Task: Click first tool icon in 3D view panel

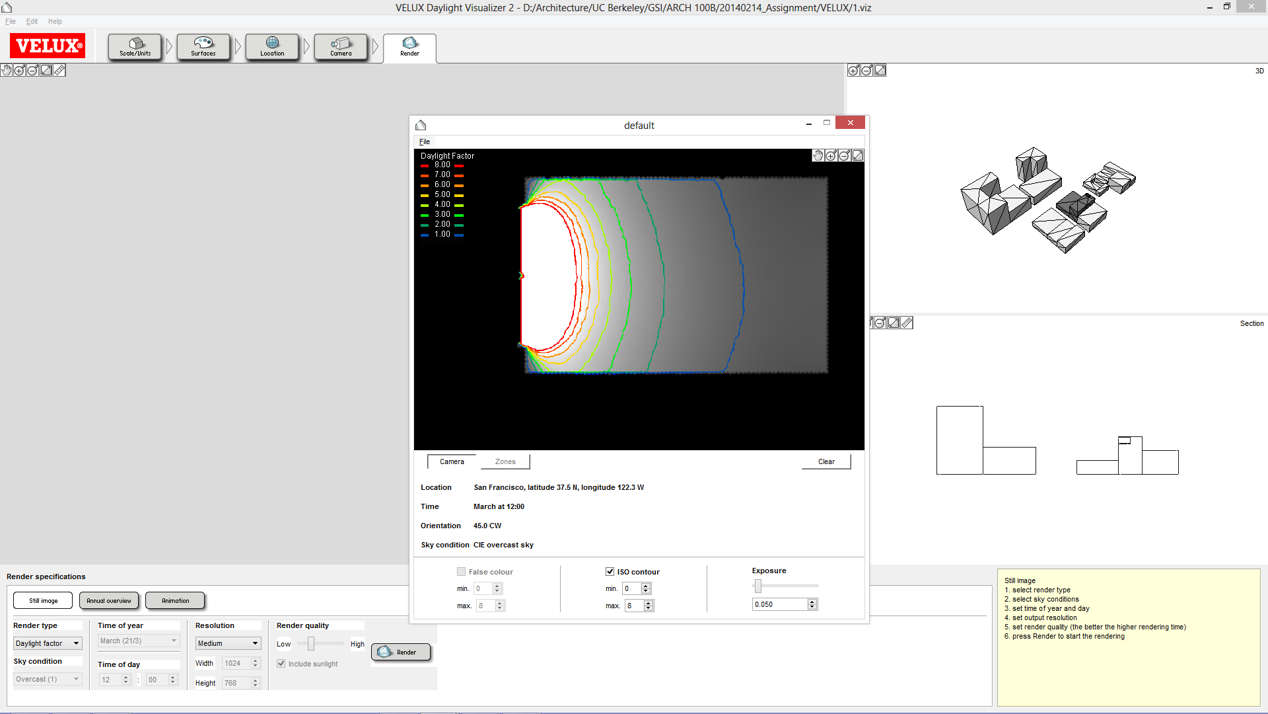Action: point(853,71)
